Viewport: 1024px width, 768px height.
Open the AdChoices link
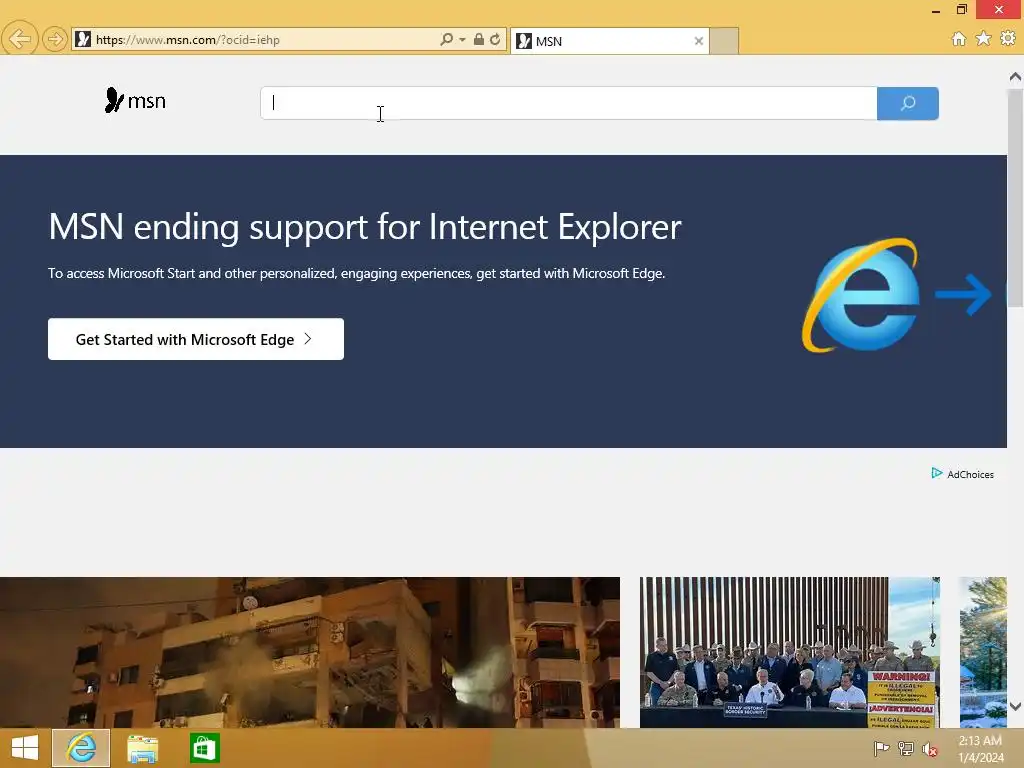963,474
